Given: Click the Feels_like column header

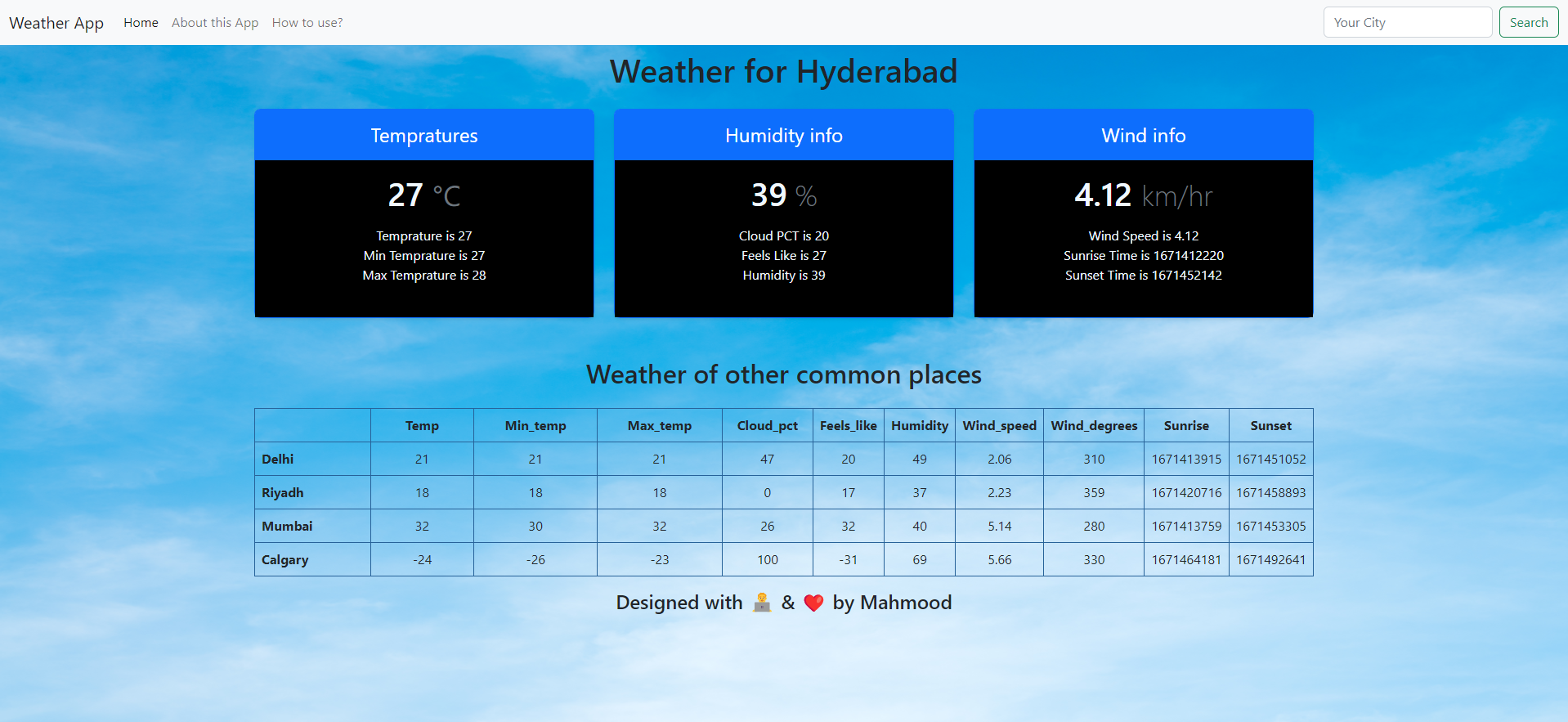Looking at the screenshot, I should pos(848,426).
